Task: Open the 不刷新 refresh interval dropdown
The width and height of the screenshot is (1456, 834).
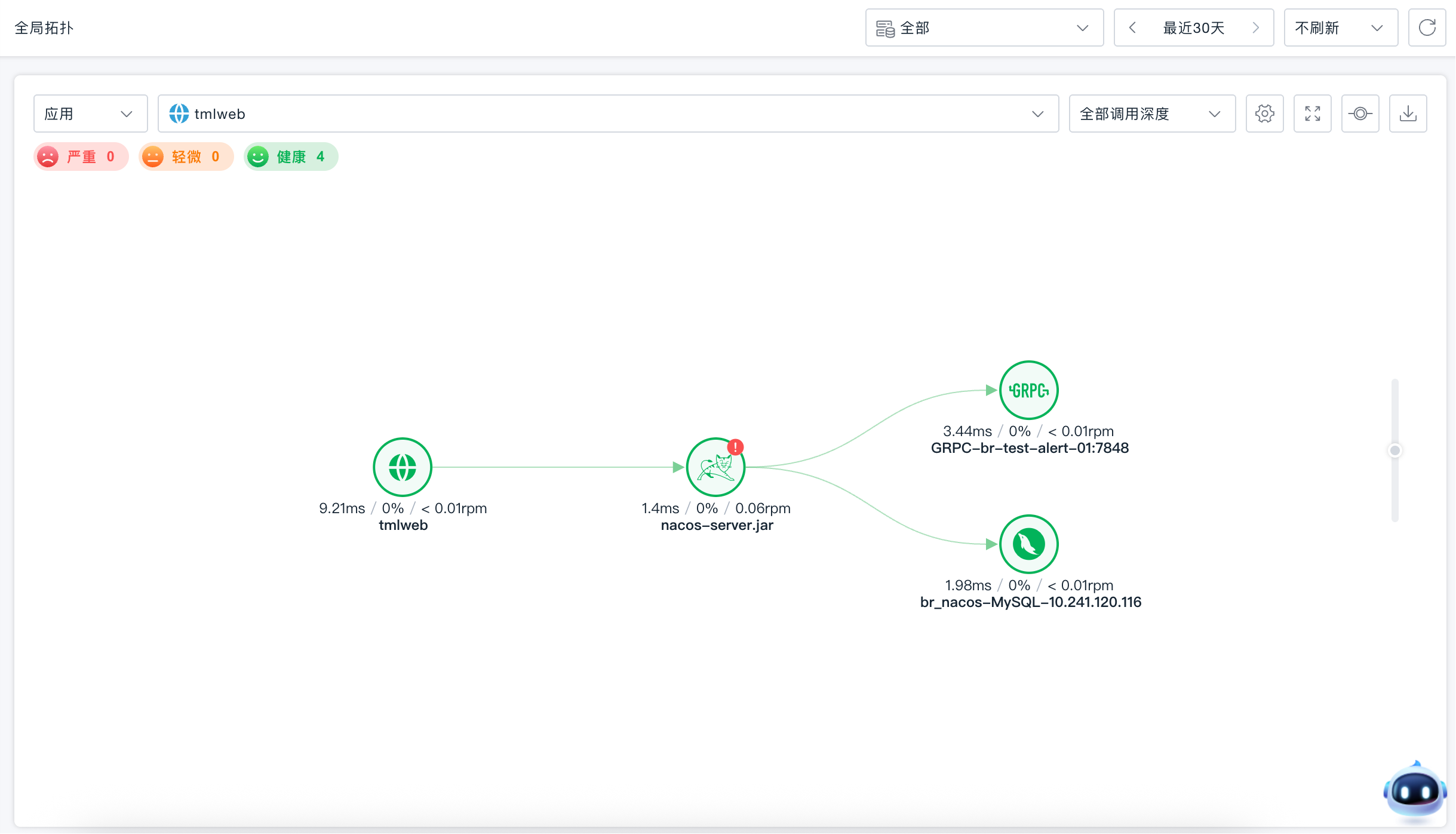Action: click(1341, 27)
